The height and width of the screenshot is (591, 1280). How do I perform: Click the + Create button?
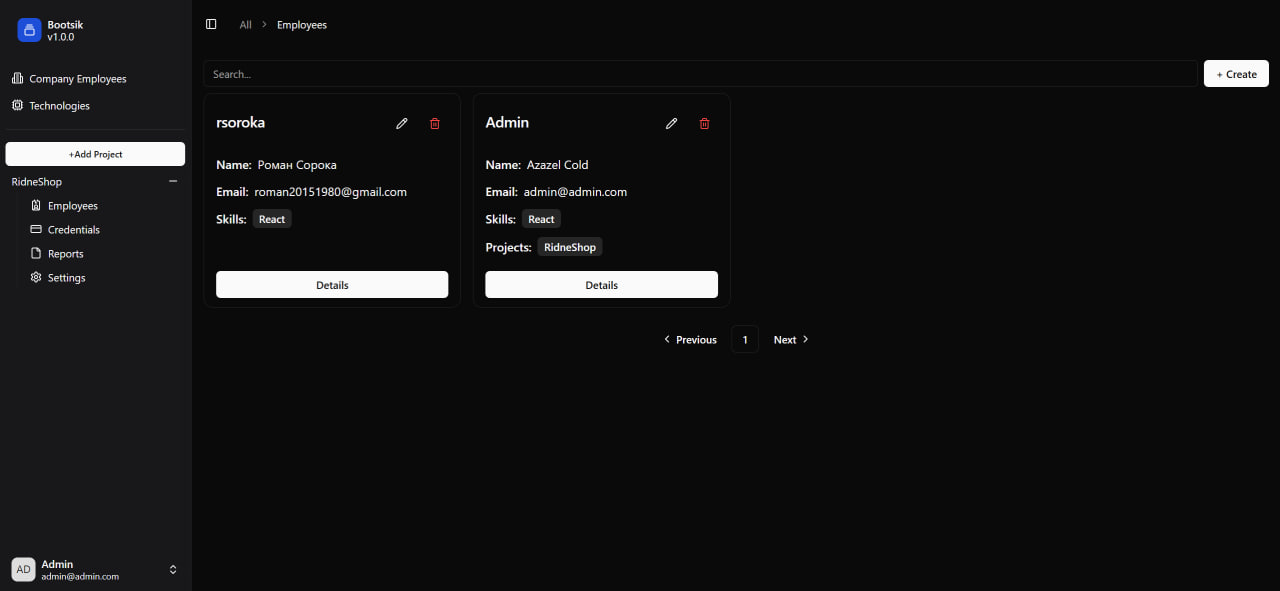[x=1236, y=74]
